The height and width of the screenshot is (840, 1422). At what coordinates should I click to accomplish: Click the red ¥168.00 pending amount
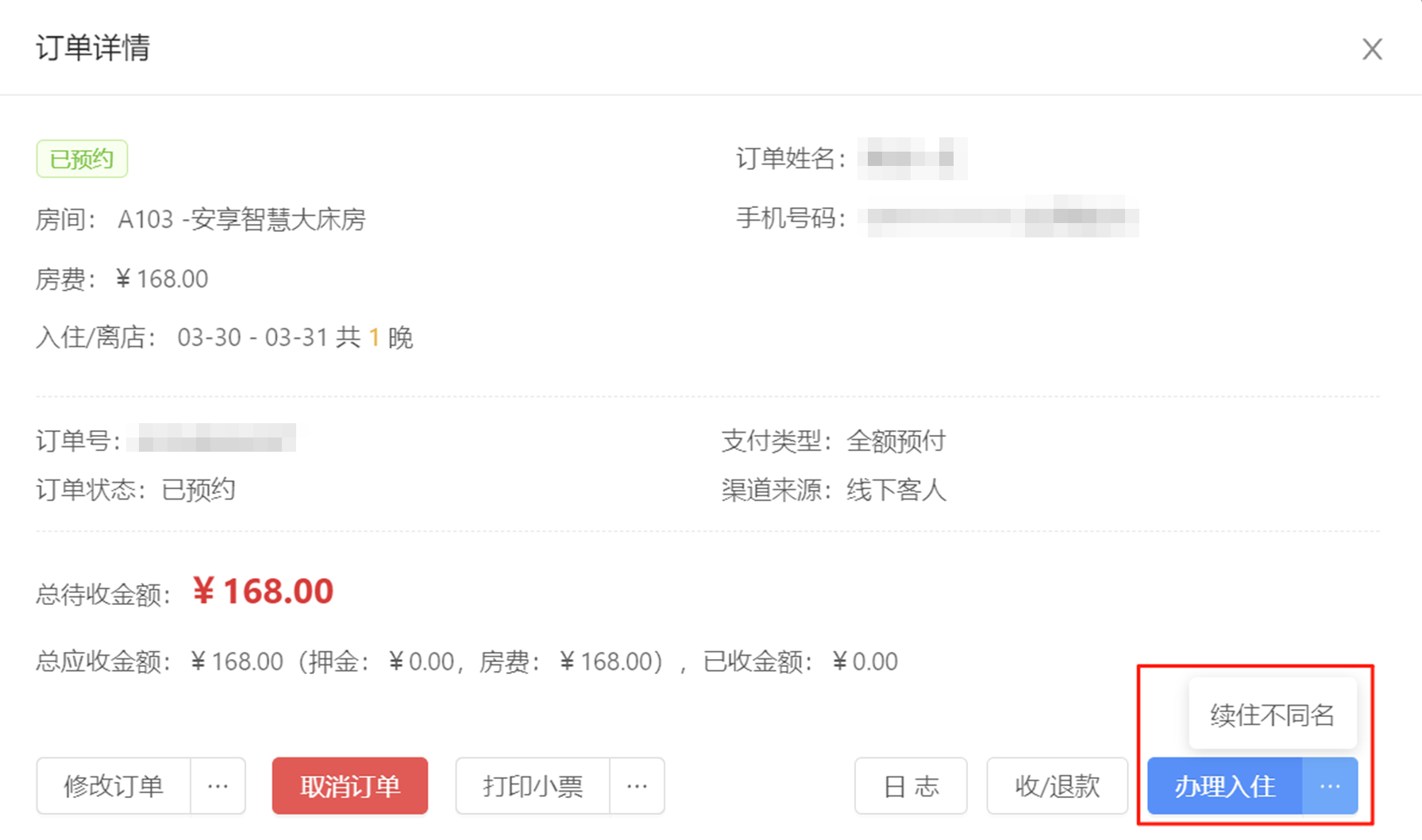tap(263, 591)
